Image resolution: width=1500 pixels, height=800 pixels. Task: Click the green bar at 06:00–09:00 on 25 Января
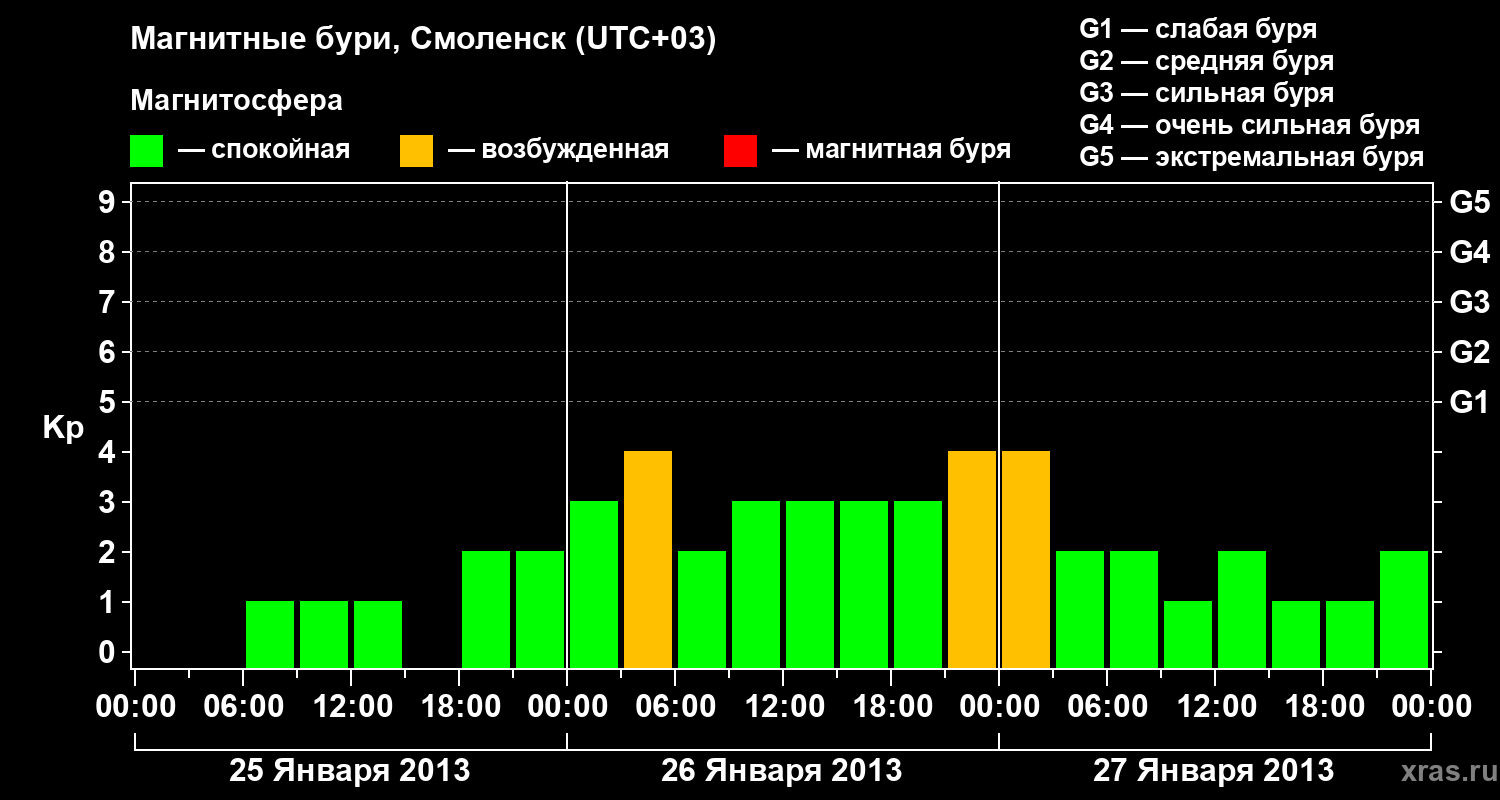[270, 635]
